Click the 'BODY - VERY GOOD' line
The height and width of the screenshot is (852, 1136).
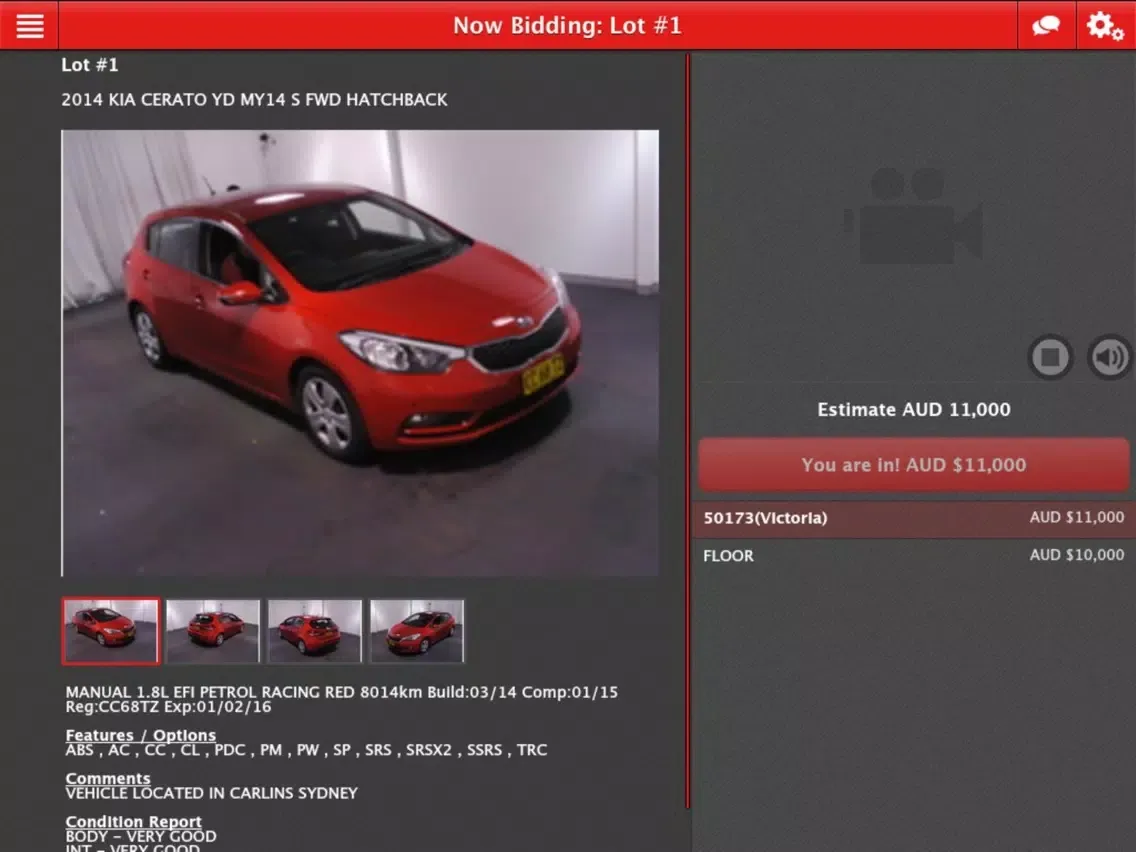(x=141, y=836)
